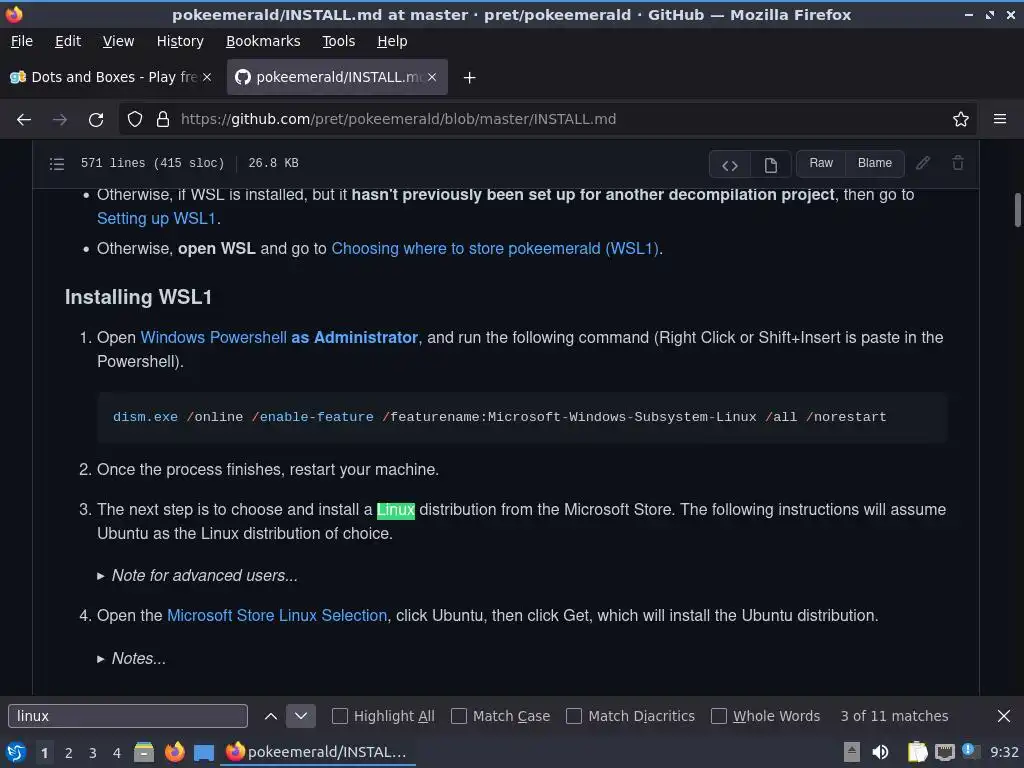Open the Edit menu

[68, 41]
